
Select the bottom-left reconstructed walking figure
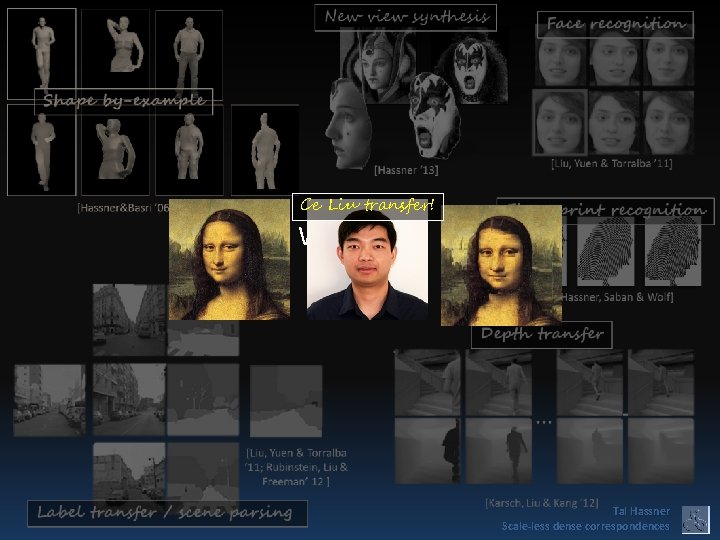point(42,150)
